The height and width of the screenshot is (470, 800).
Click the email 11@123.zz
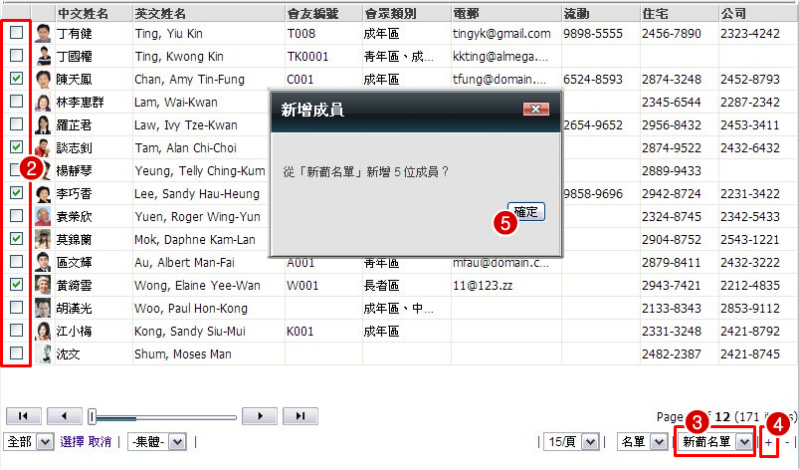tap(483, 286)
